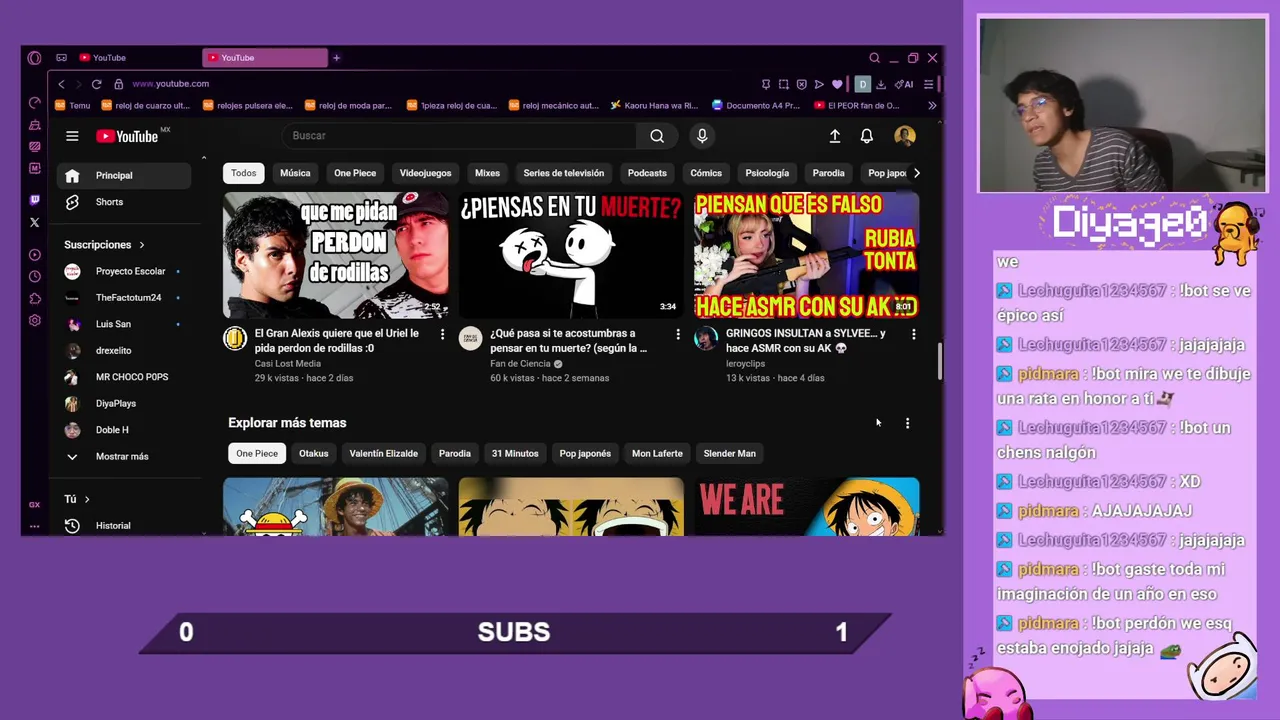Open Principal in YouTube sidebar
The width and height of the screenshot is (1280, 720).
coord(124,176)
